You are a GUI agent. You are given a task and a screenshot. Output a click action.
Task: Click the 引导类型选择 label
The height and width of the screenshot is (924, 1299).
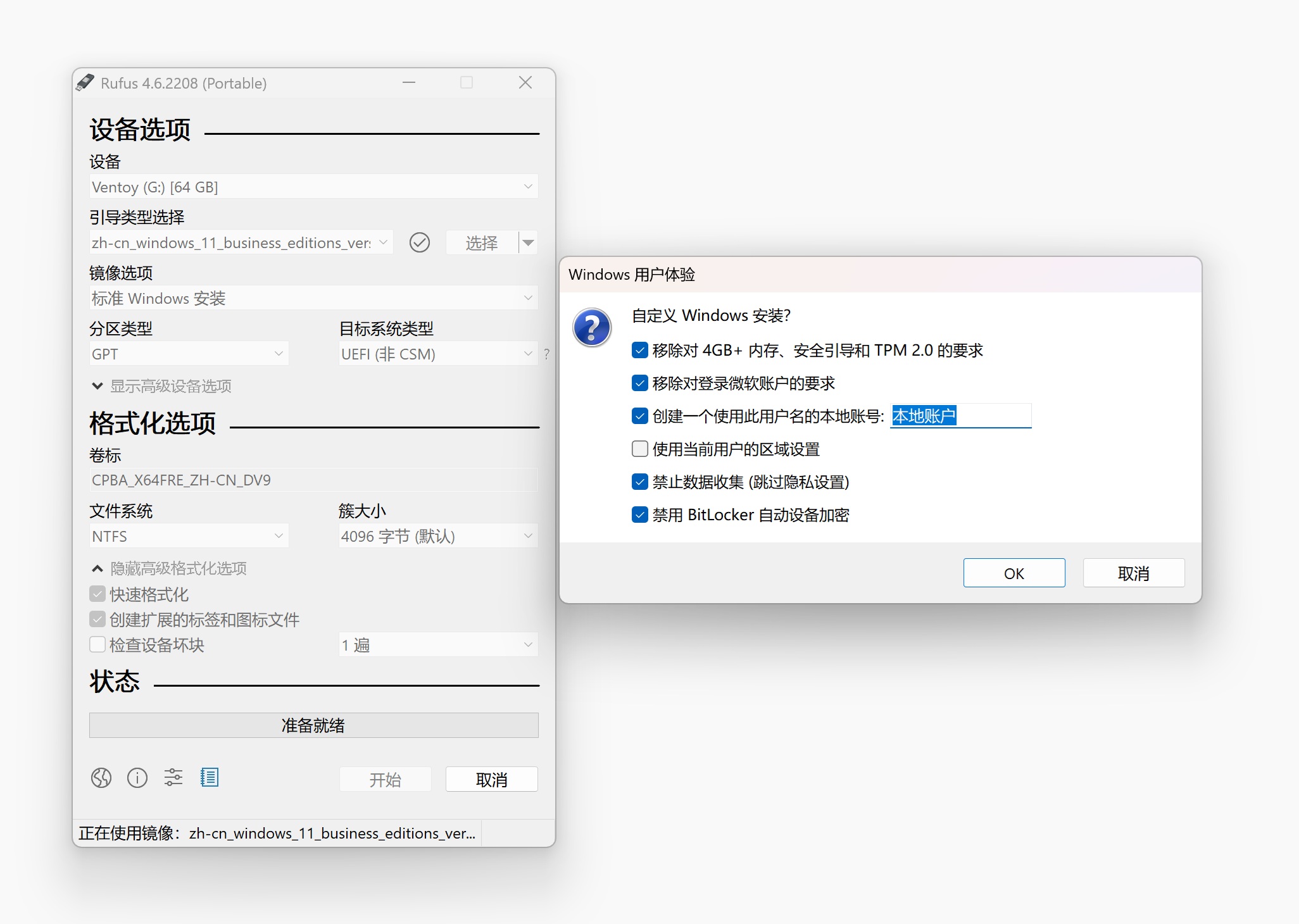(137, 218)
